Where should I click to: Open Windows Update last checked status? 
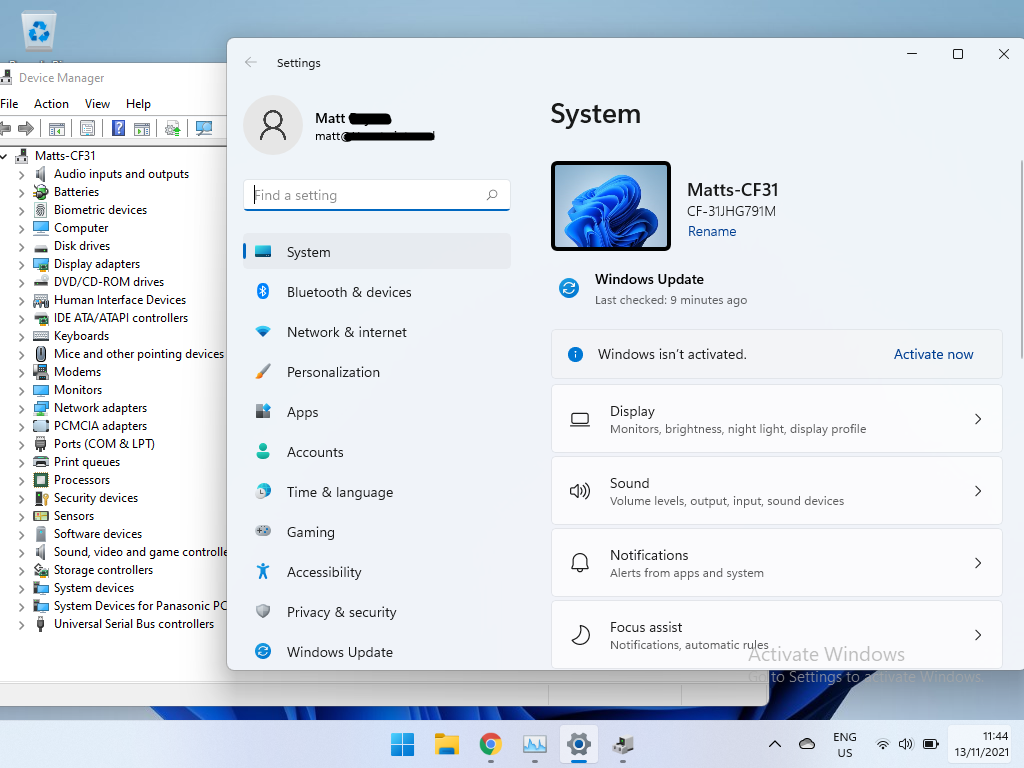pyautogui.click(x=671, y=300)
